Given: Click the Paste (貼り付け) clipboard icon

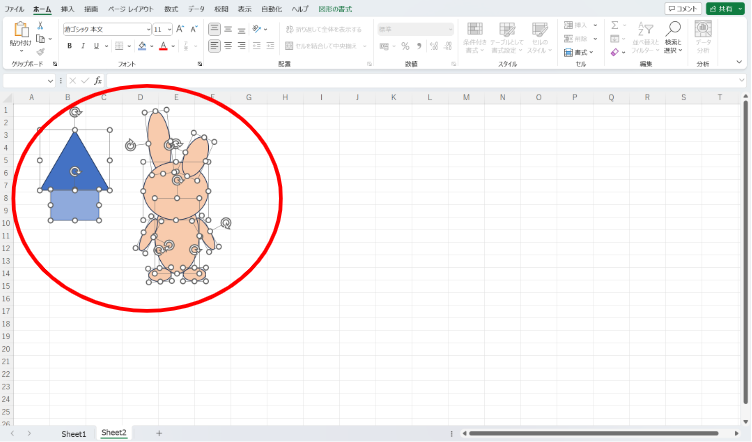Looking at the screenshot, I should (x=21, y=30).
